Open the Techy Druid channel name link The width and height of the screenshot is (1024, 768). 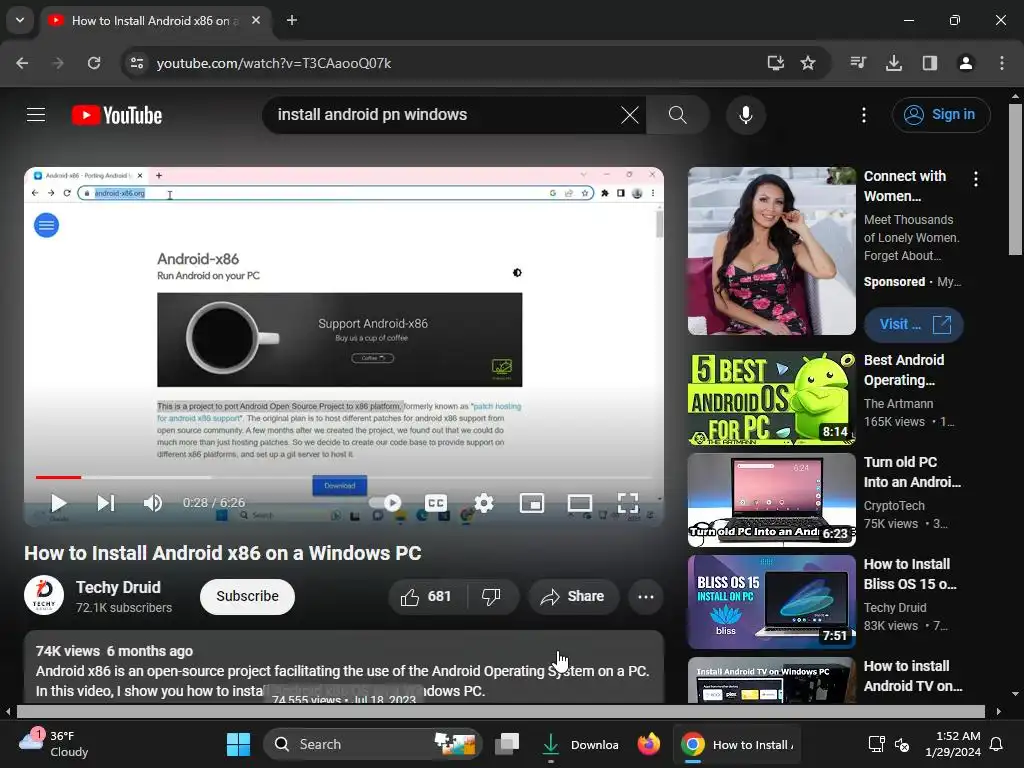118,587
